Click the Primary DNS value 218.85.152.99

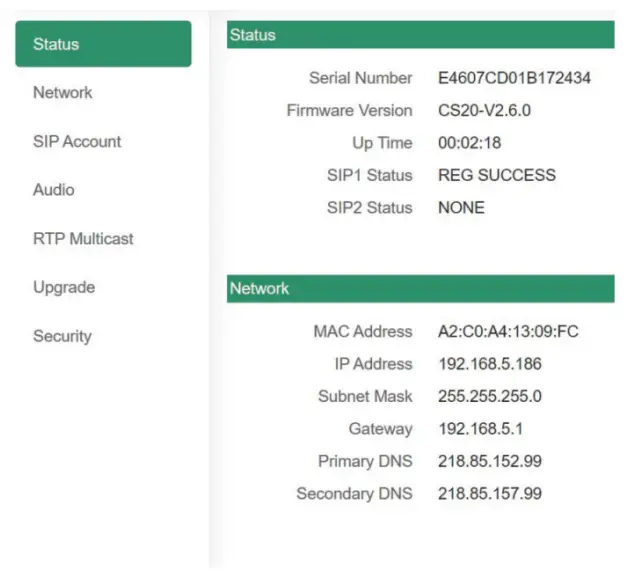coord(490,462)
